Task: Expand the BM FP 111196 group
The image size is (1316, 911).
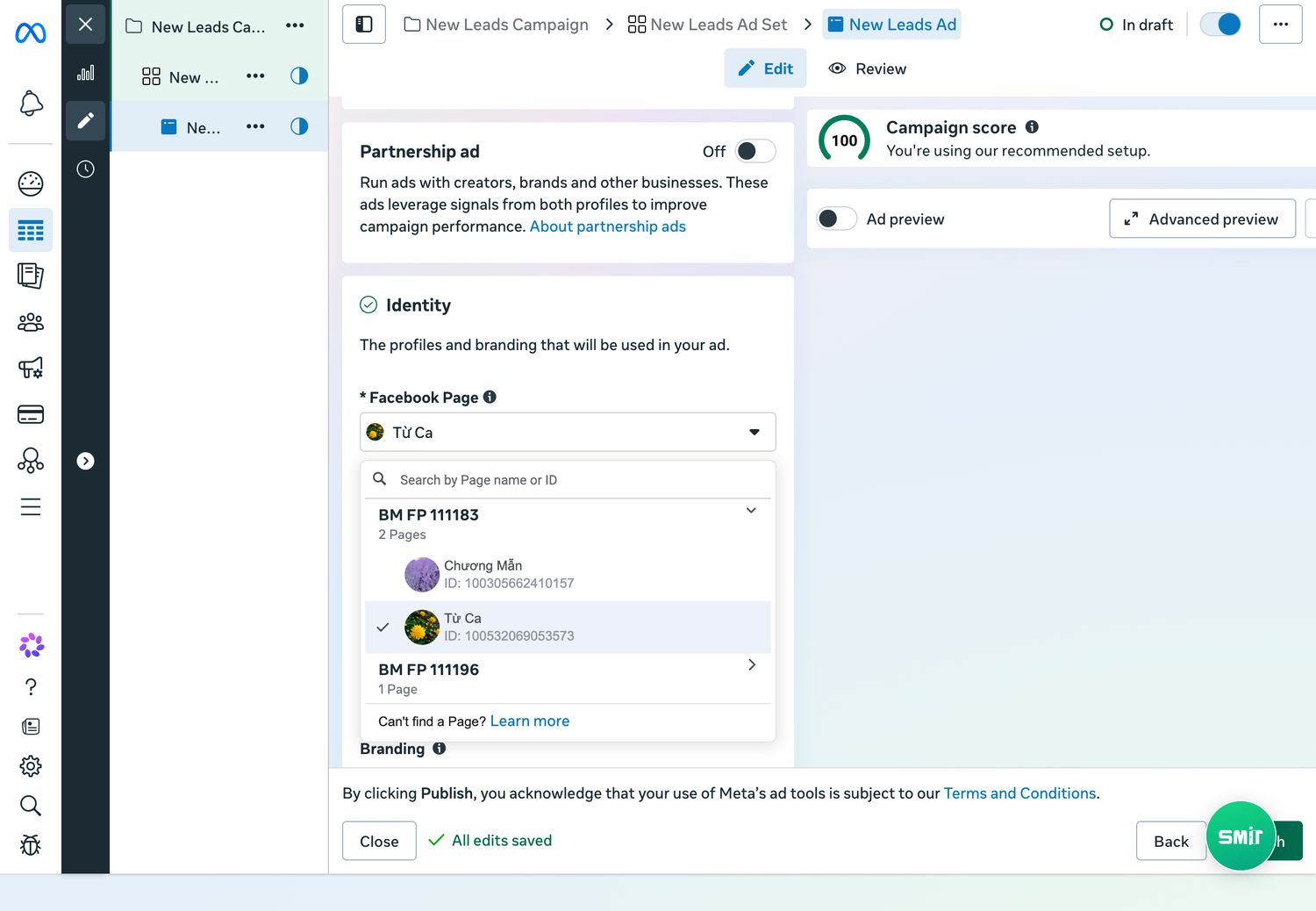Action: [751, 665]
